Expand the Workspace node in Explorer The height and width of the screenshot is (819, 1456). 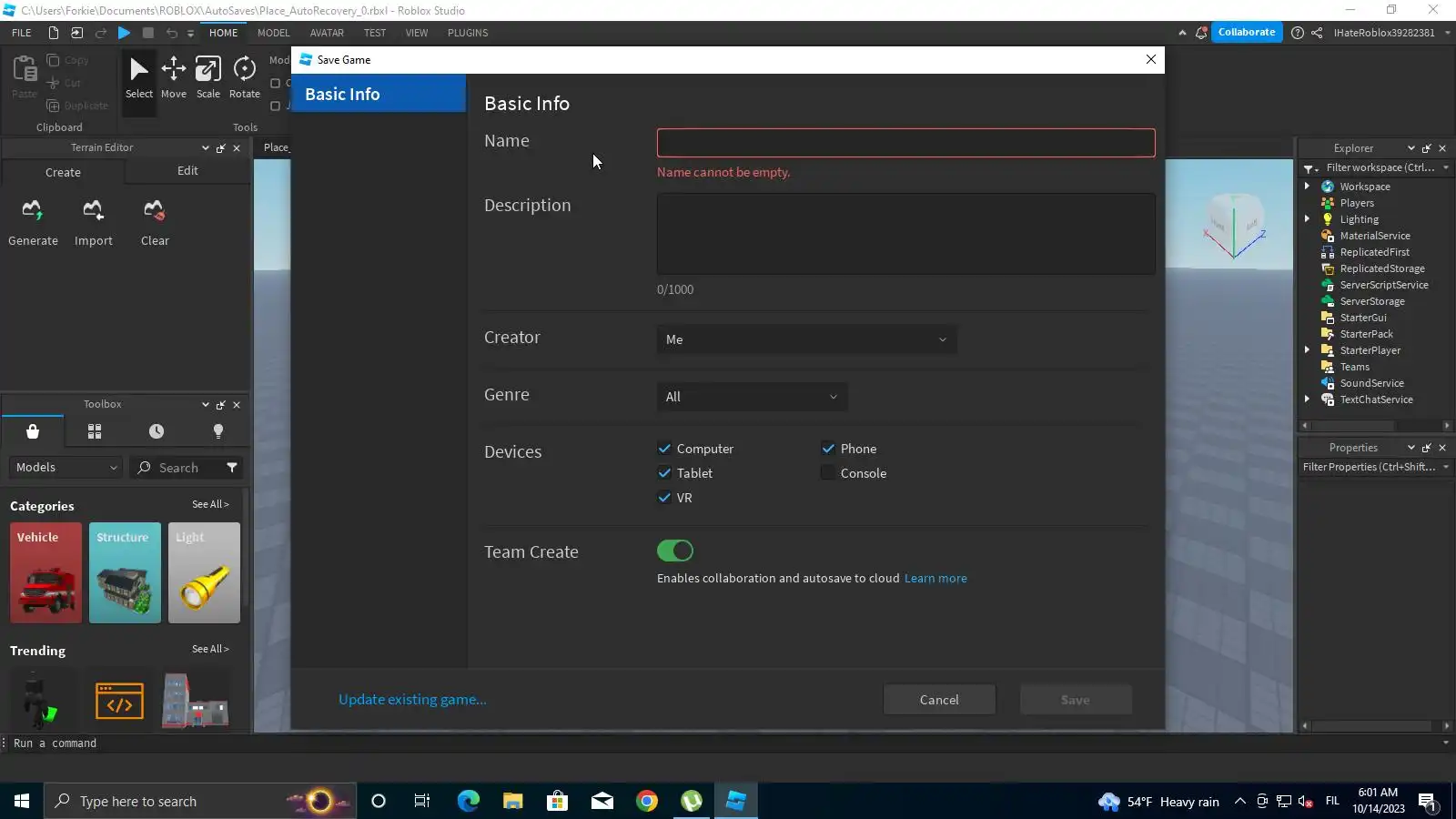[1308, 187]
